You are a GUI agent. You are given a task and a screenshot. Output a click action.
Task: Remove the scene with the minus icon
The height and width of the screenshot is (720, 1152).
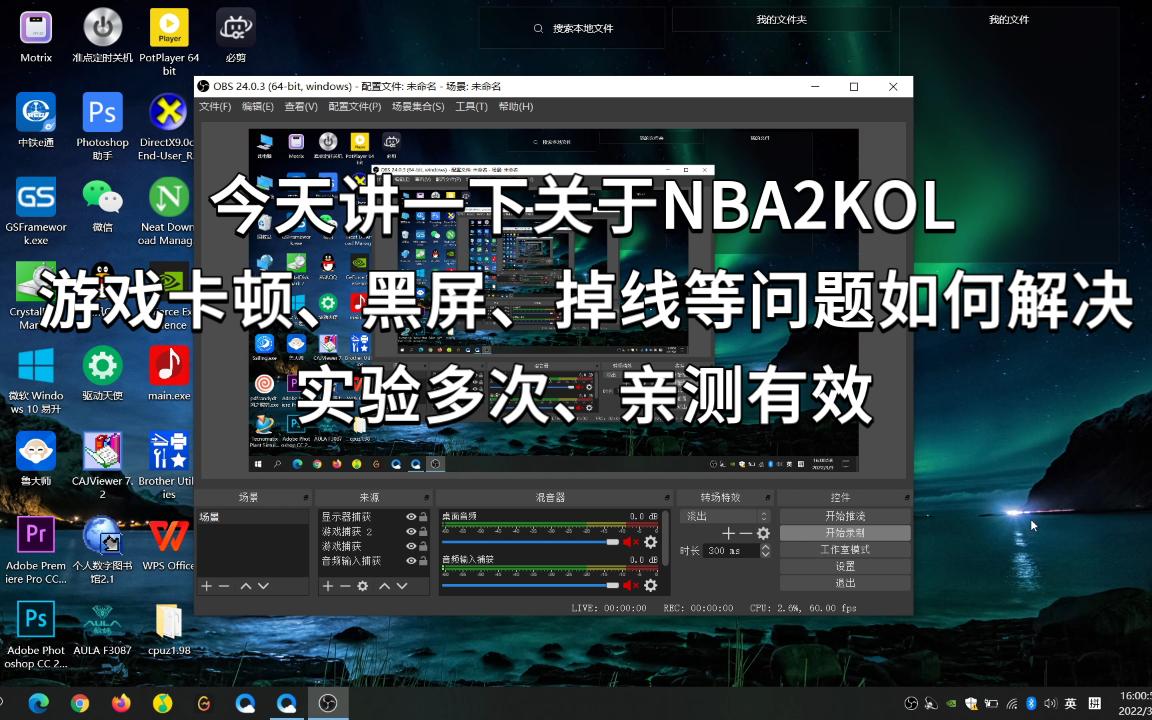[x=224, y=586]
